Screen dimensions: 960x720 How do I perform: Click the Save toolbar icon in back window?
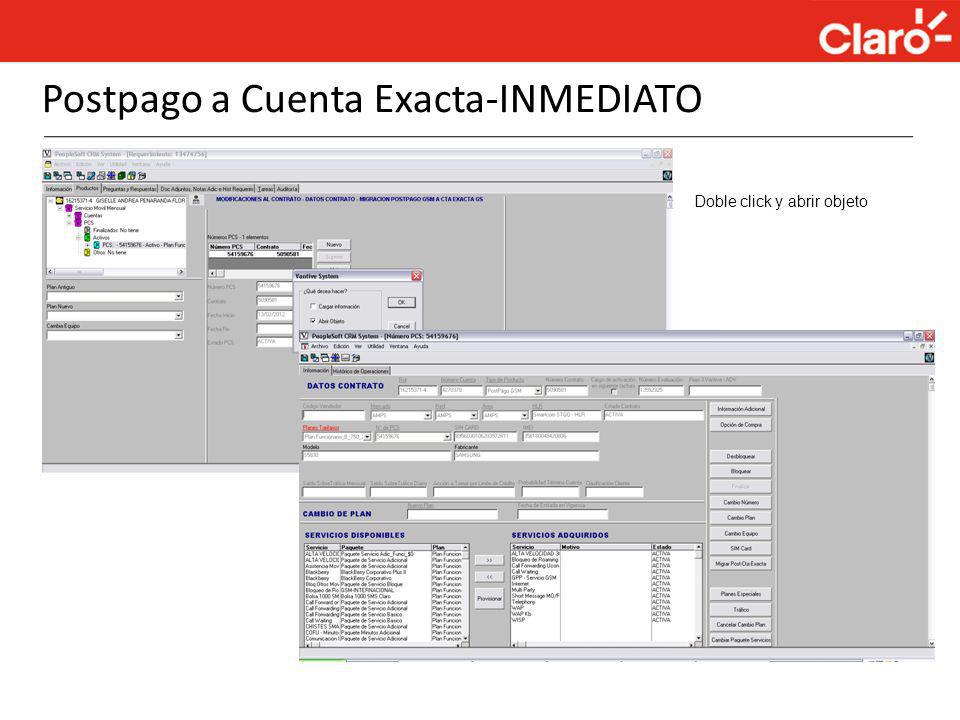point(48,176)
